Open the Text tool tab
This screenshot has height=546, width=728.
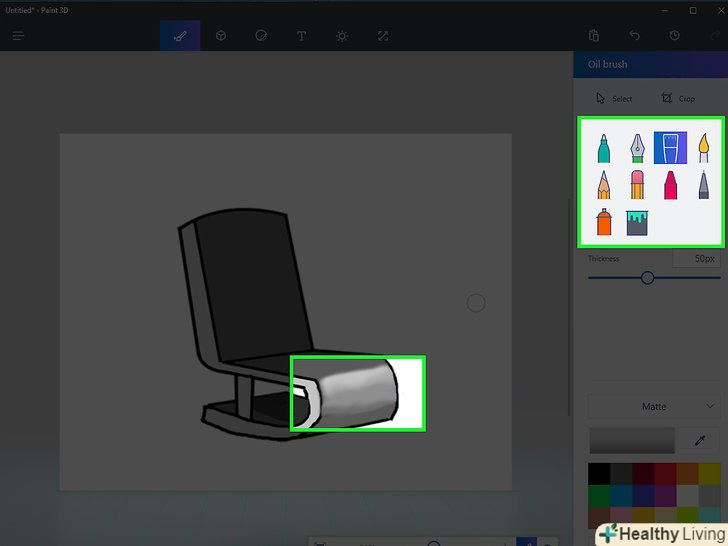point(301,36)
